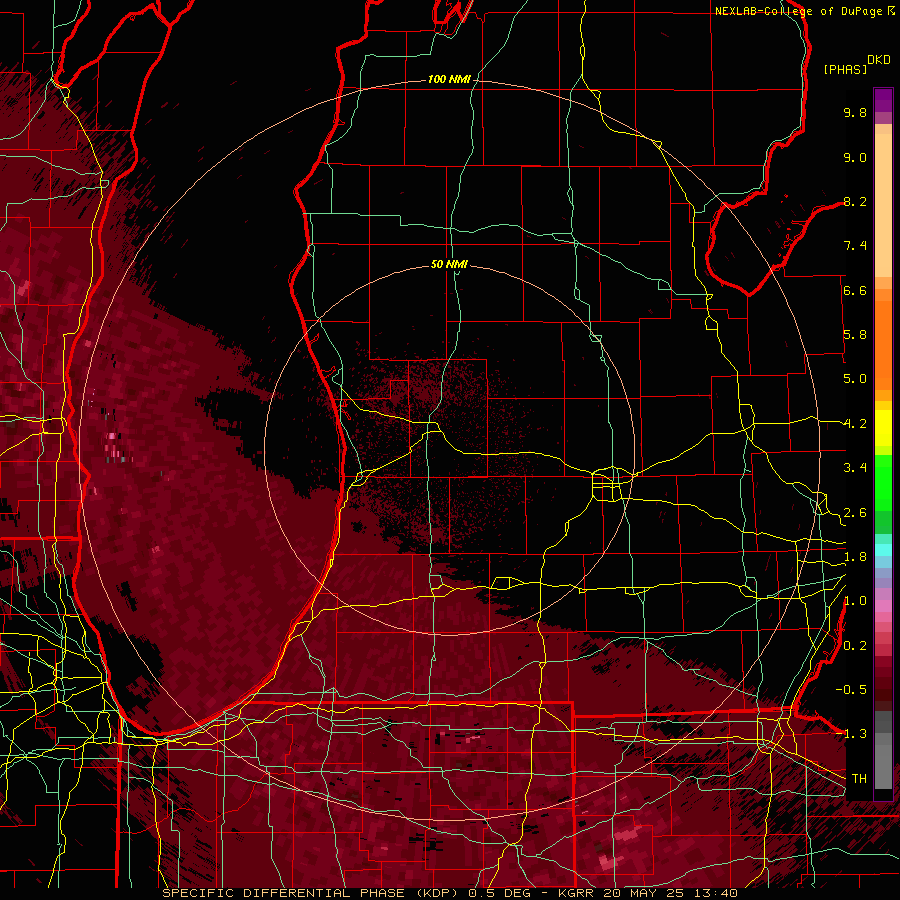Click the [PHAS] units label
This screenshot has width=900, height=900.
click(x=845, y=69)
